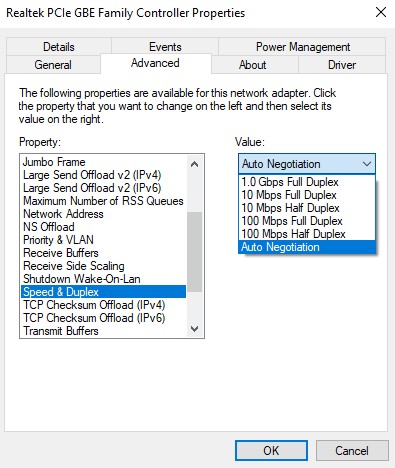The width and height of the screenshot is (395, 468).
Task: Click the property list scroll down arrow
Action: 194,329
